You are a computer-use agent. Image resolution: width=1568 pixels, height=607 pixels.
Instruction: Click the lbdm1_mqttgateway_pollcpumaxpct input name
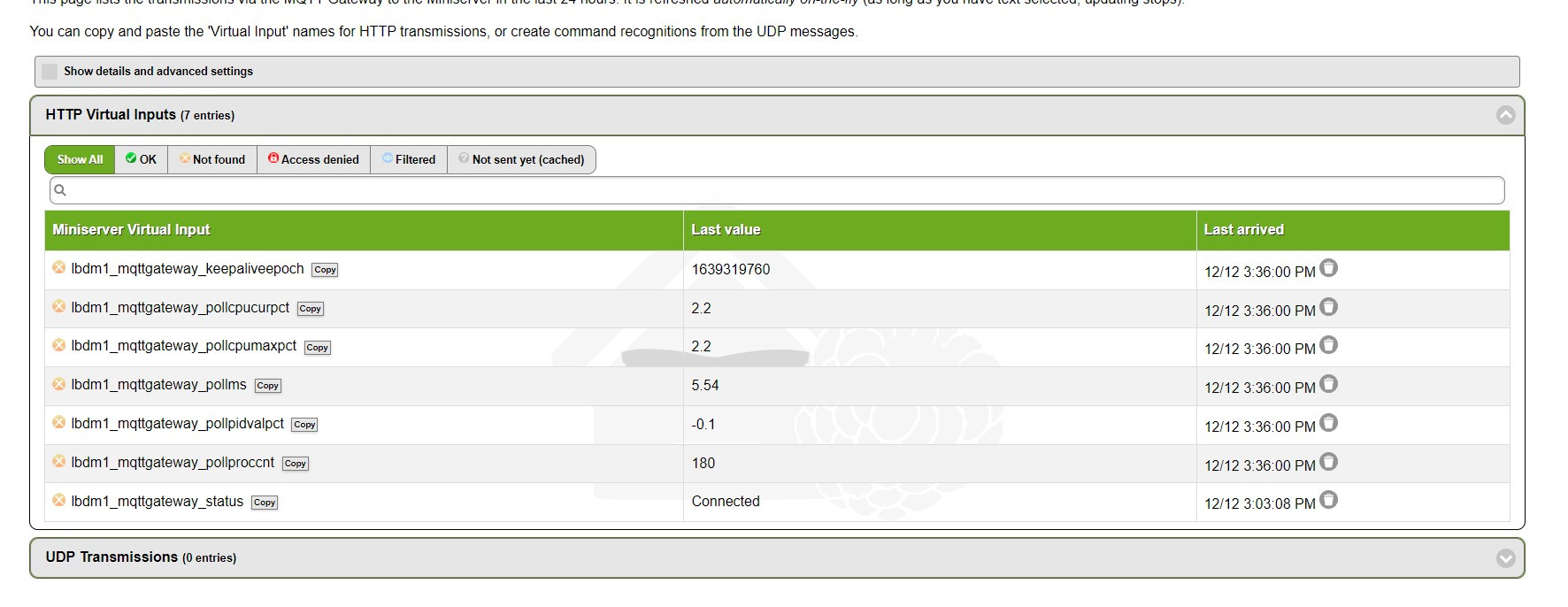[x=184, y=345]
